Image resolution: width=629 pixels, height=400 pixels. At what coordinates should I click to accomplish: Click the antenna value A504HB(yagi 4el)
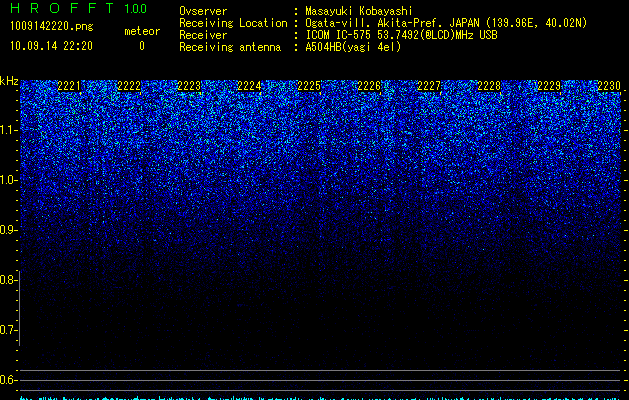[x=353, y=47]
